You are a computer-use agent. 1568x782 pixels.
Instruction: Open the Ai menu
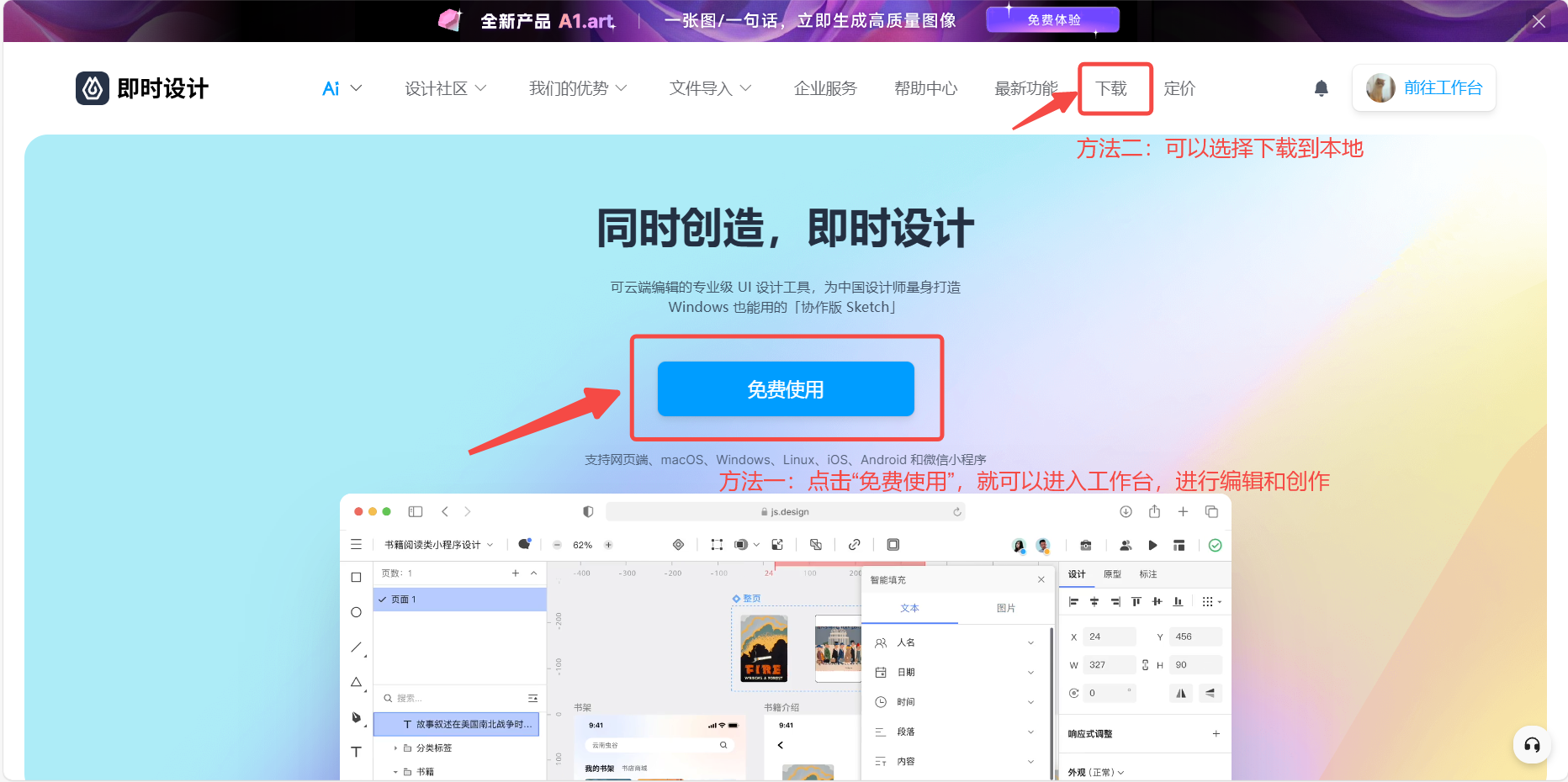(x=342, y=88)
